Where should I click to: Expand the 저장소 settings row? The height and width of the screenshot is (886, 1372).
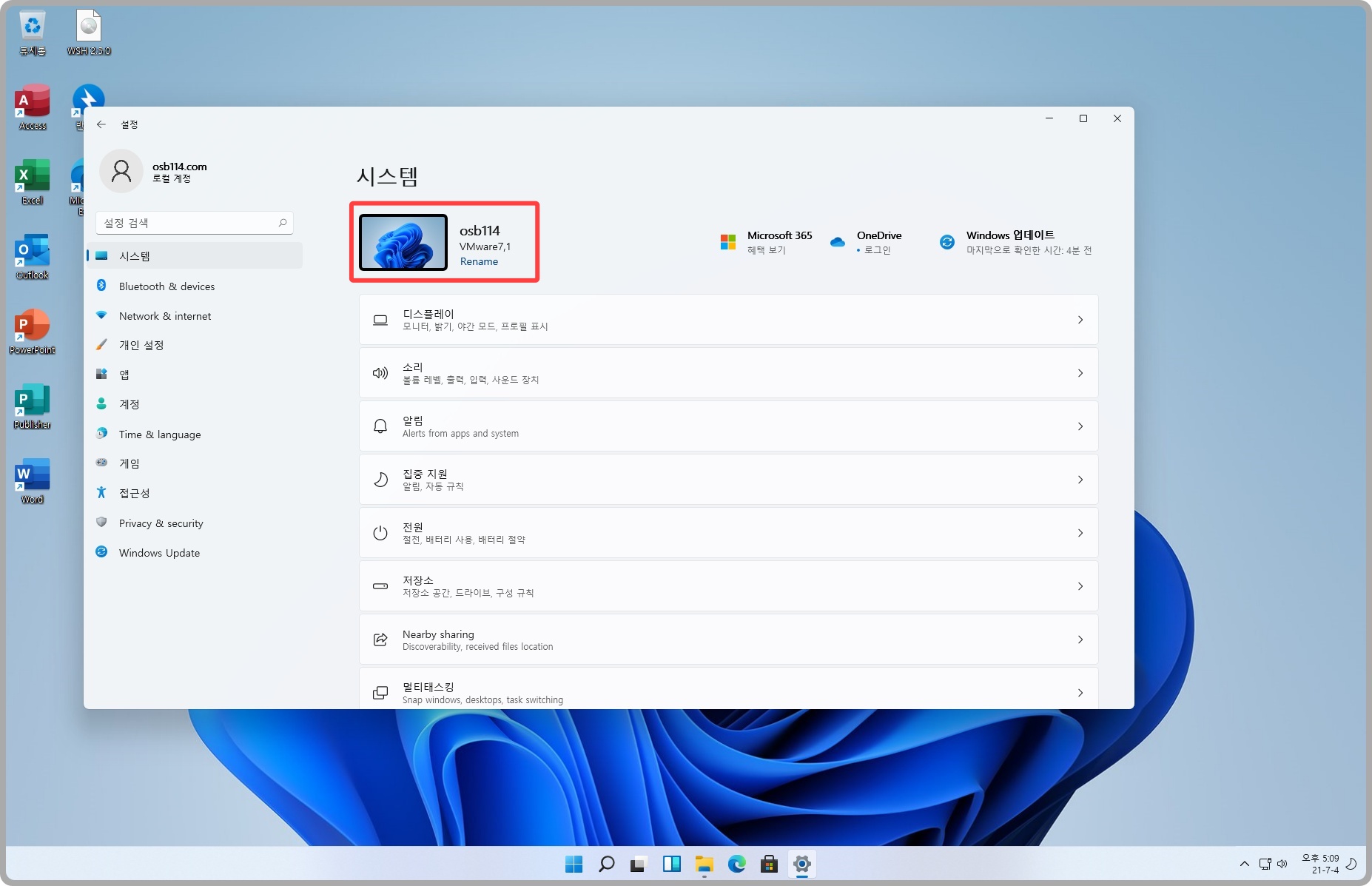pos(728,586)
